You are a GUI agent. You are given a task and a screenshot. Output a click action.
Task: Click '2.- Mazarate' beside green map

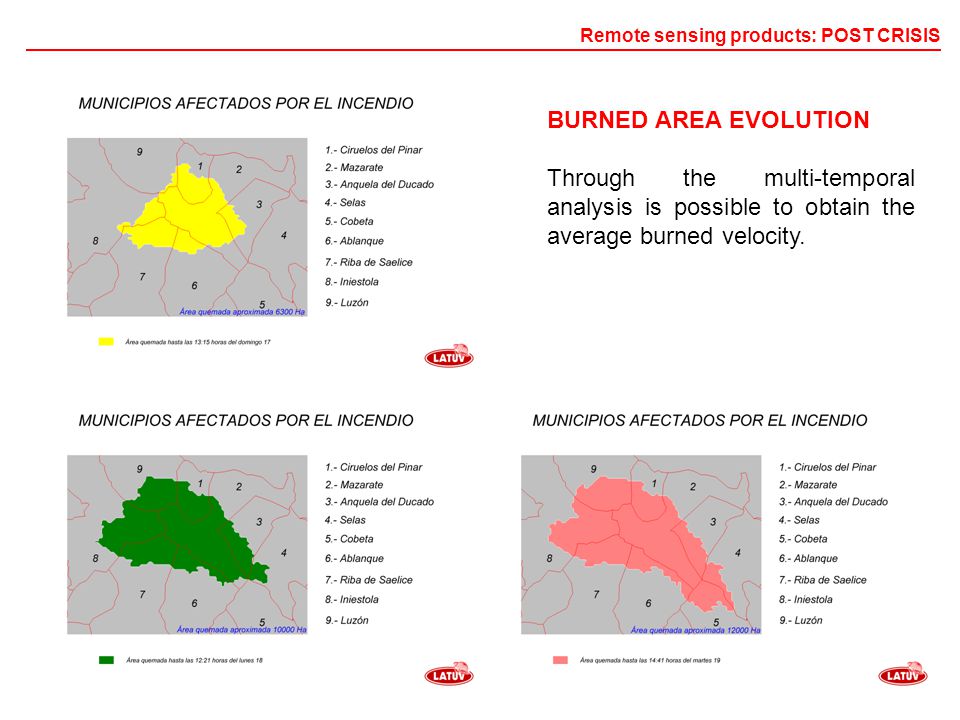pyautogui.click(x=354, y=484)
